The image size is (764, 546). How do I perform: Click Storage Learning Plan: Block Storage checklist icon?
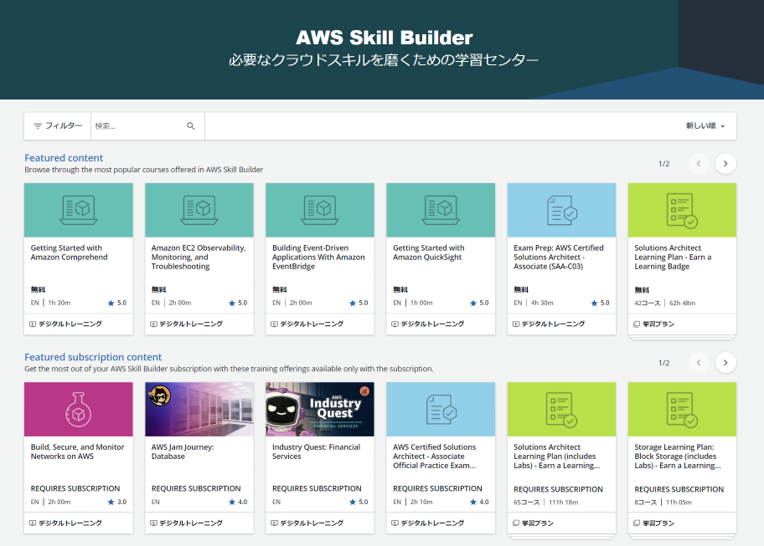[x=682, y=410]
